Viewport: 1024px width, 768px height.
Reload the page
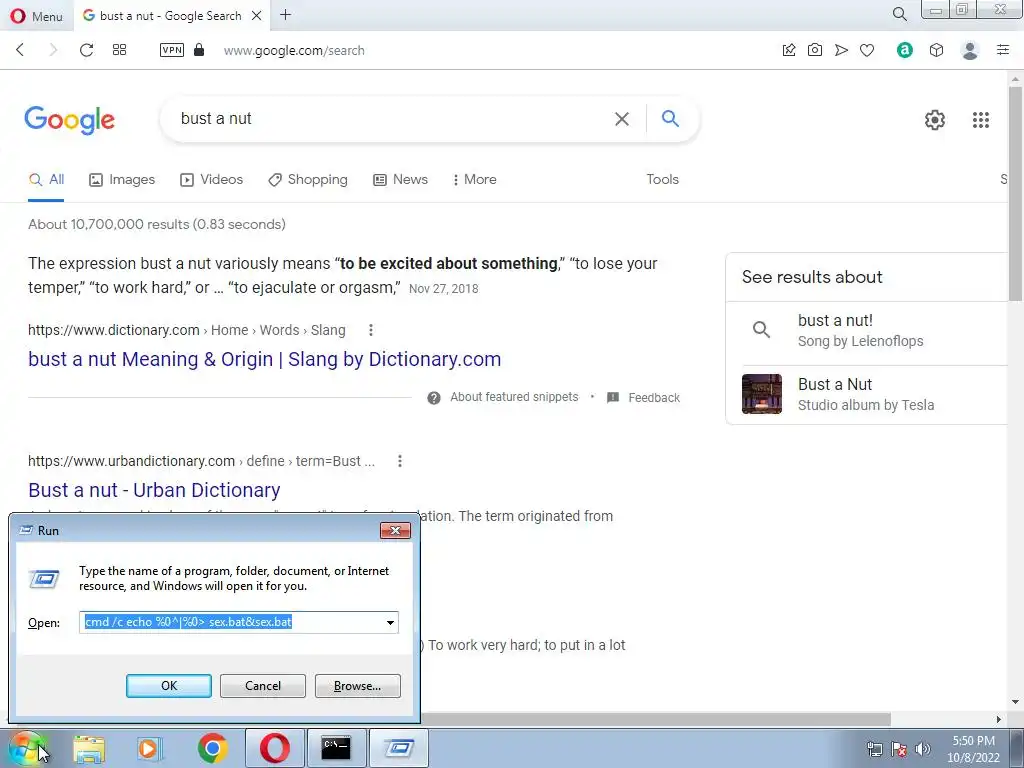tap(86, 50)
